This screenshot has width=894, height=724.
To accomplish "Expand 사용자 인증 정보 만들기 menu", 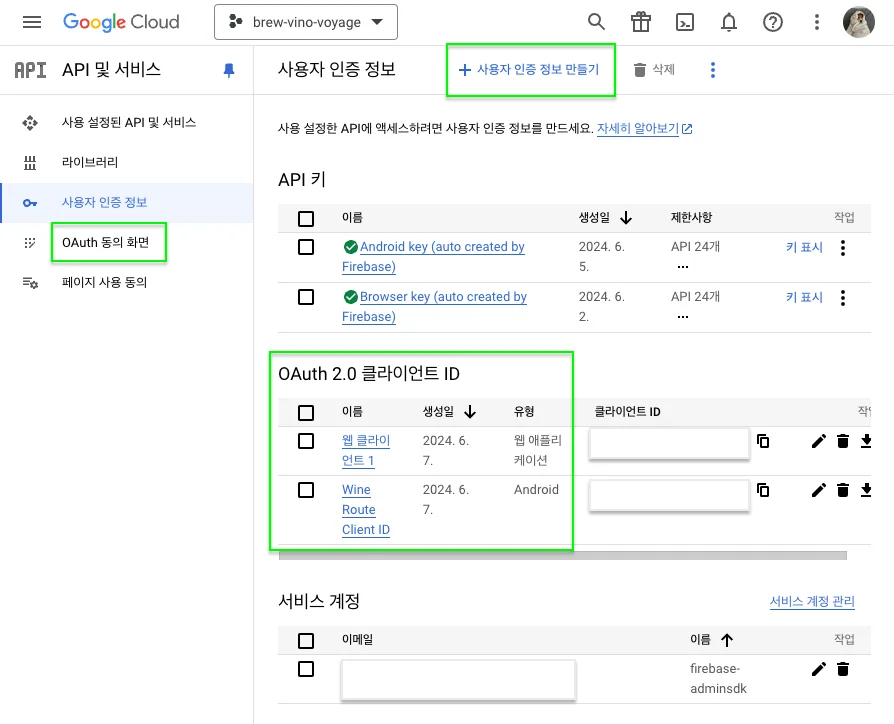I will pyautogui.click(x=529, y=70).
